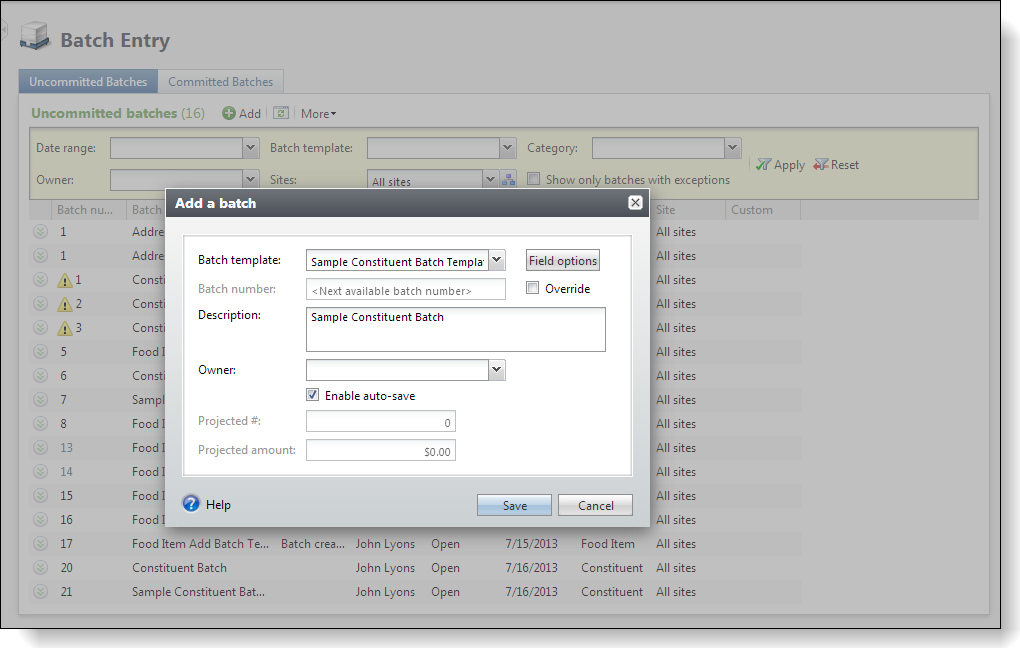This screenshot has width=1020, height=648.
Task: Expand row chevron for batch 15
Action: click(x=40, y=496)
